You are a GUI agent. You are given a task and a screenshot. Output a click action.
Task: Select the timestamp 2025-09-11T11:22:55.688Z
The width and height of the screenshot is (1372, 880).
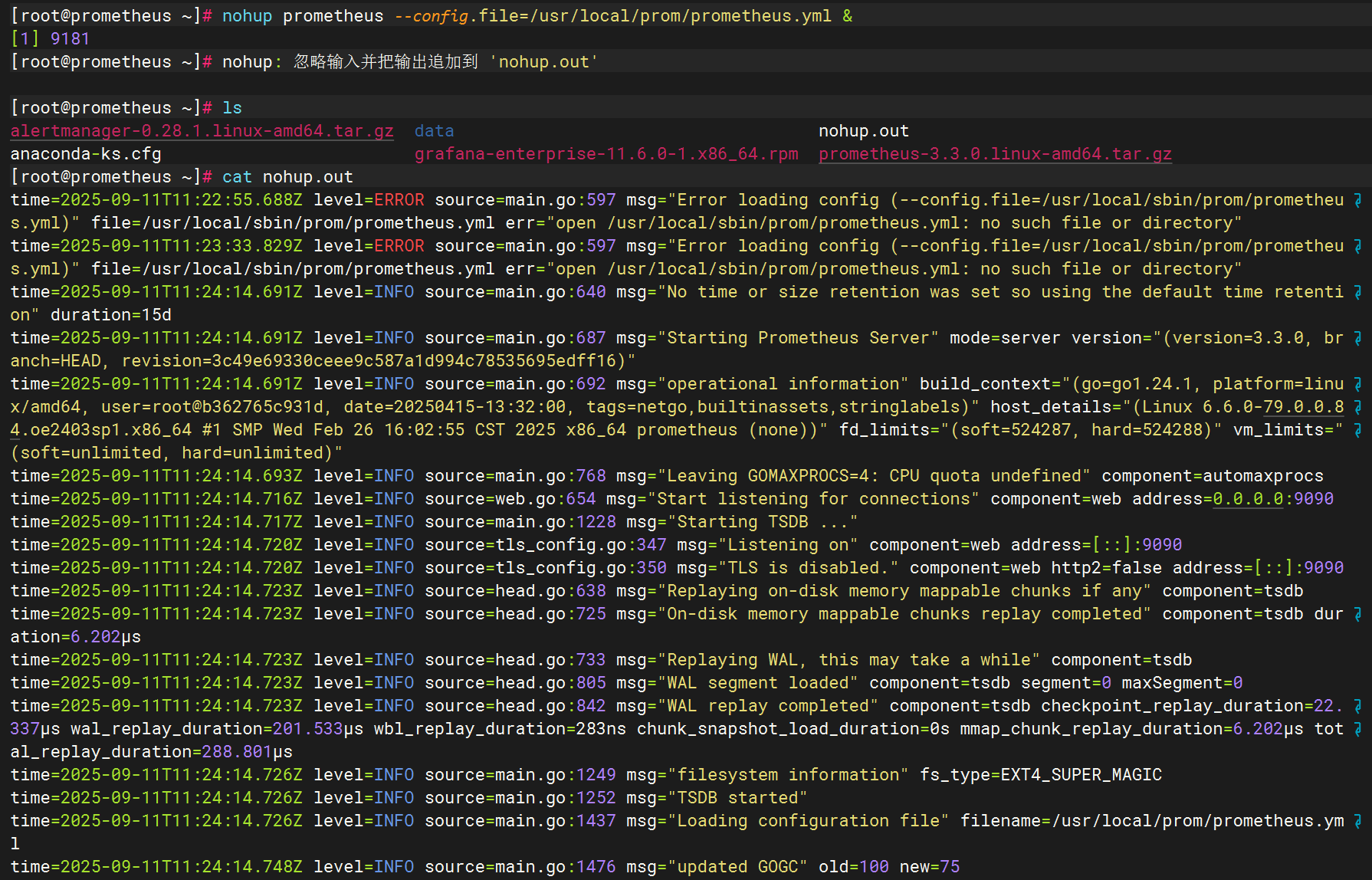182,200
